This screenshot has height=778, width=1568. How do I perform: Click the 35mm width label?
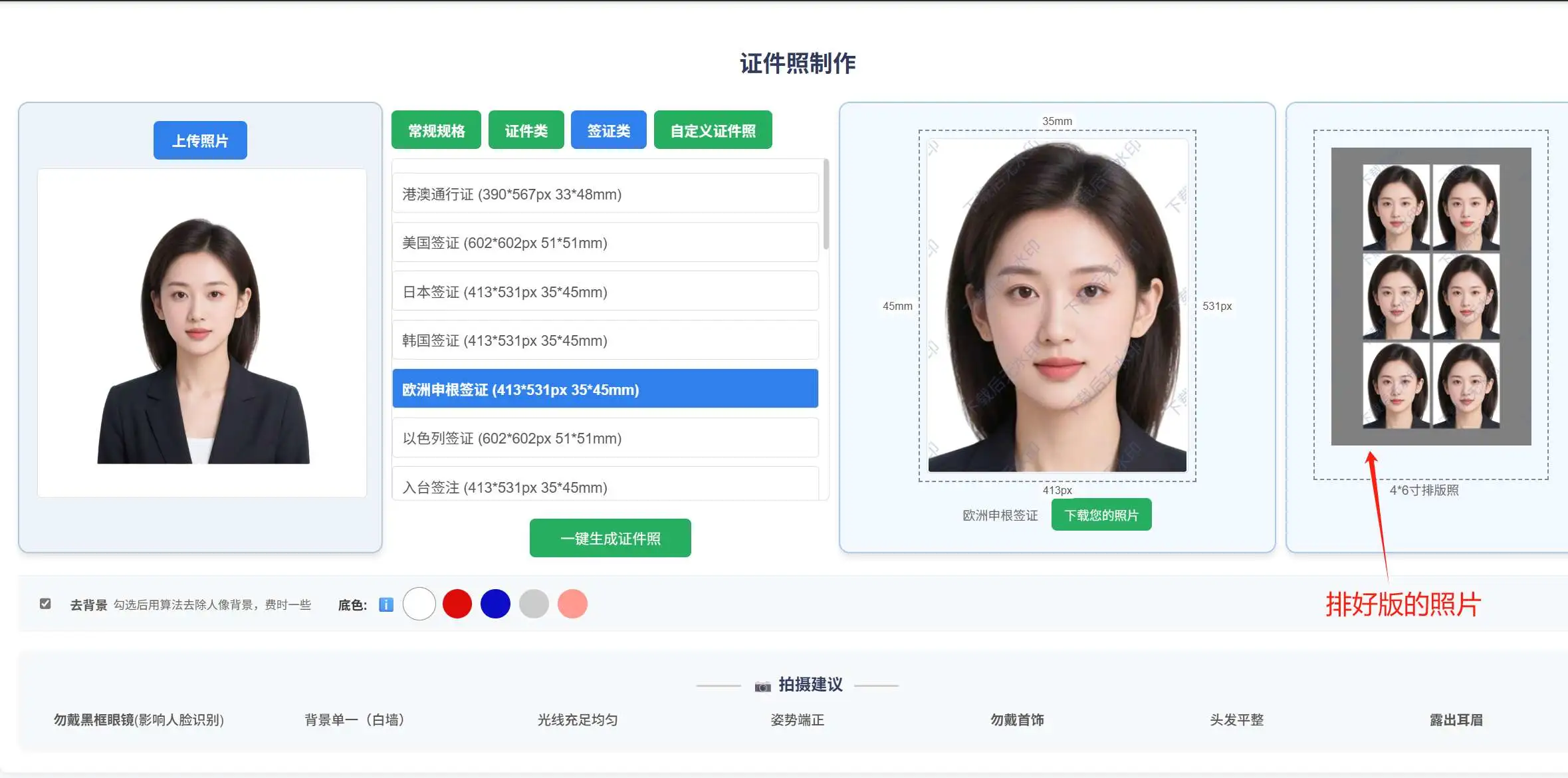pyautogui.click(x=1057, y=121)
